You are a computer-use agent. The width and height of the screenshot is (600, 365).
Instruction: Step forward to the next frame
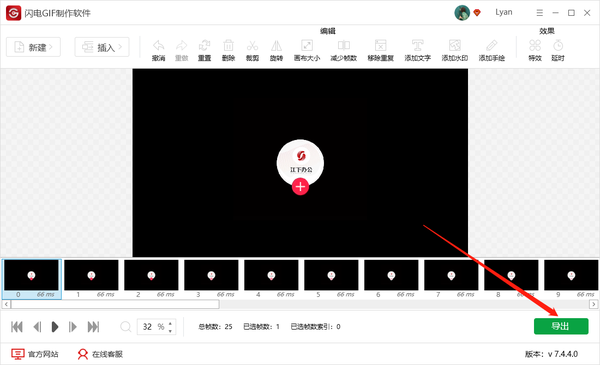click(73, 327)
